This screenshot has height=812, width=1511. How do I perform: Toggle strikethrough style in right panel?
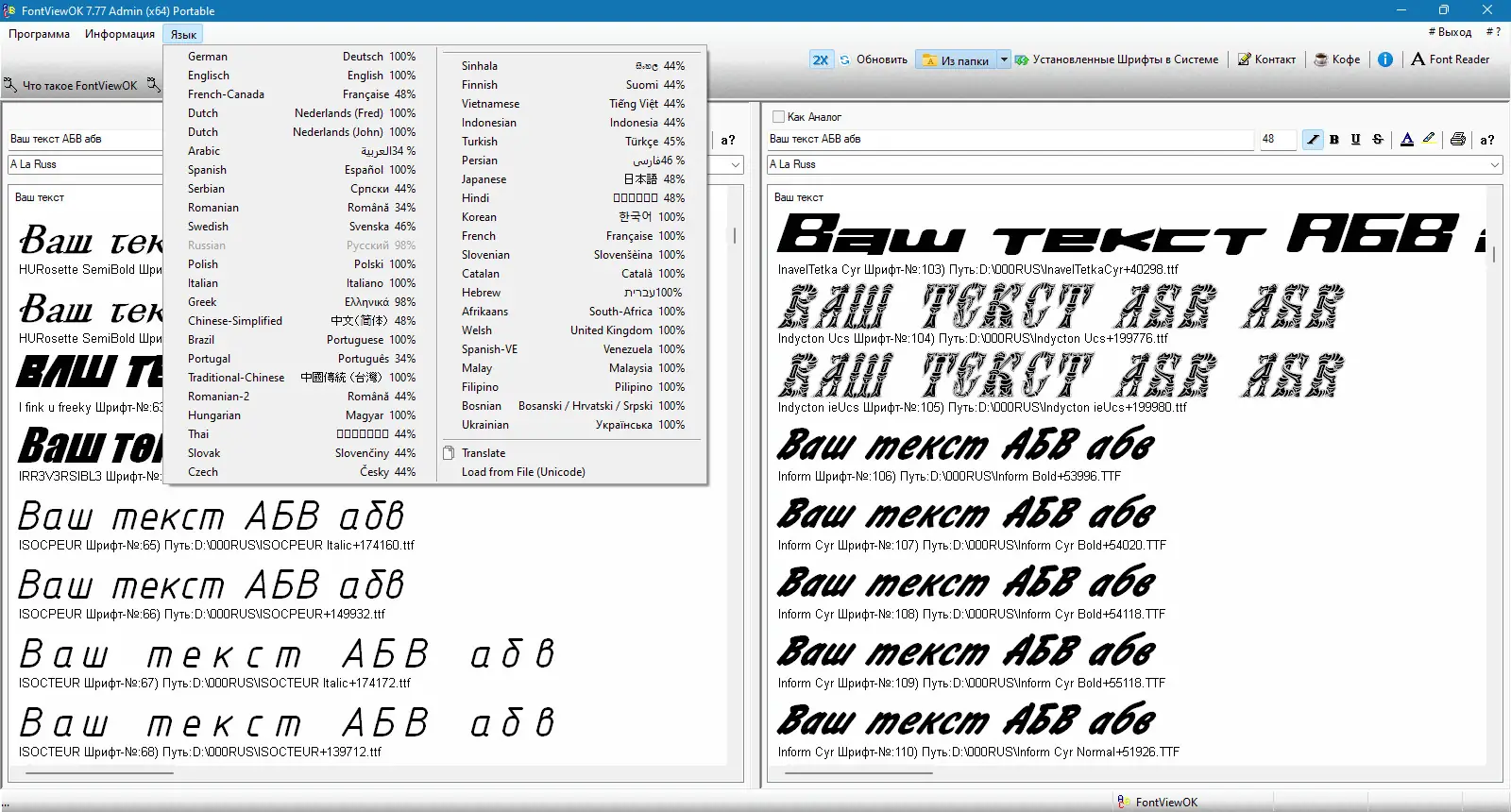click(1378, 139)
